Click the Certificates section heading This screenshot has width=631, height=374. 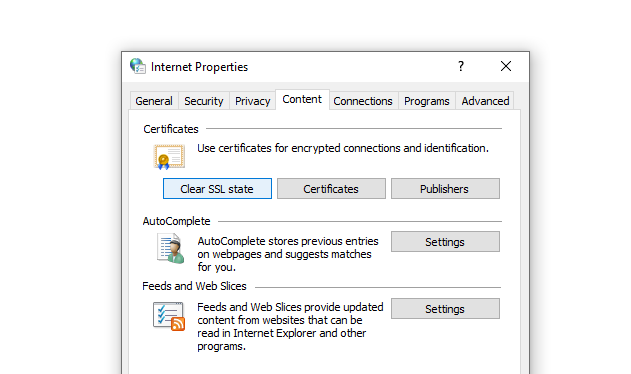171,129
